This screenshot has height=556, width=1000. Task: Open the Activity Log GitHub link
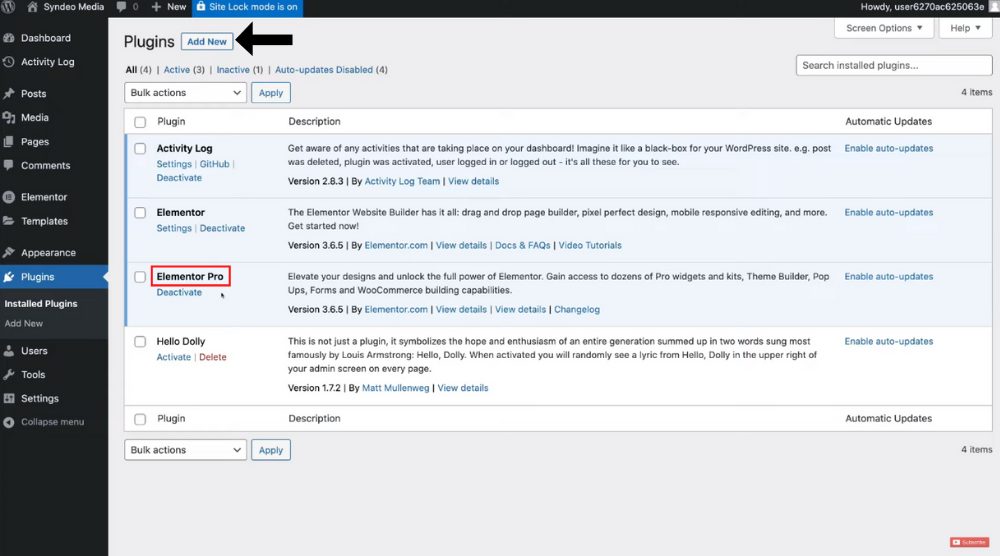(214, 164)
